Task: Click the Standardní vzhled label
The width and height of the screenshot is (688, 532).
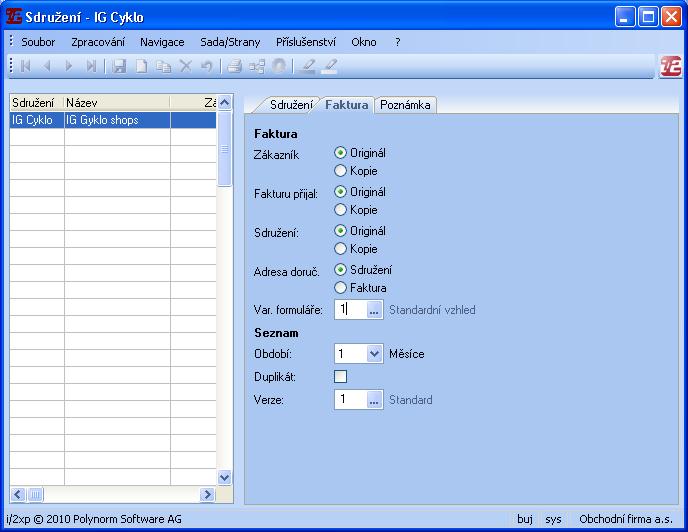Action: tap(432, 310)
